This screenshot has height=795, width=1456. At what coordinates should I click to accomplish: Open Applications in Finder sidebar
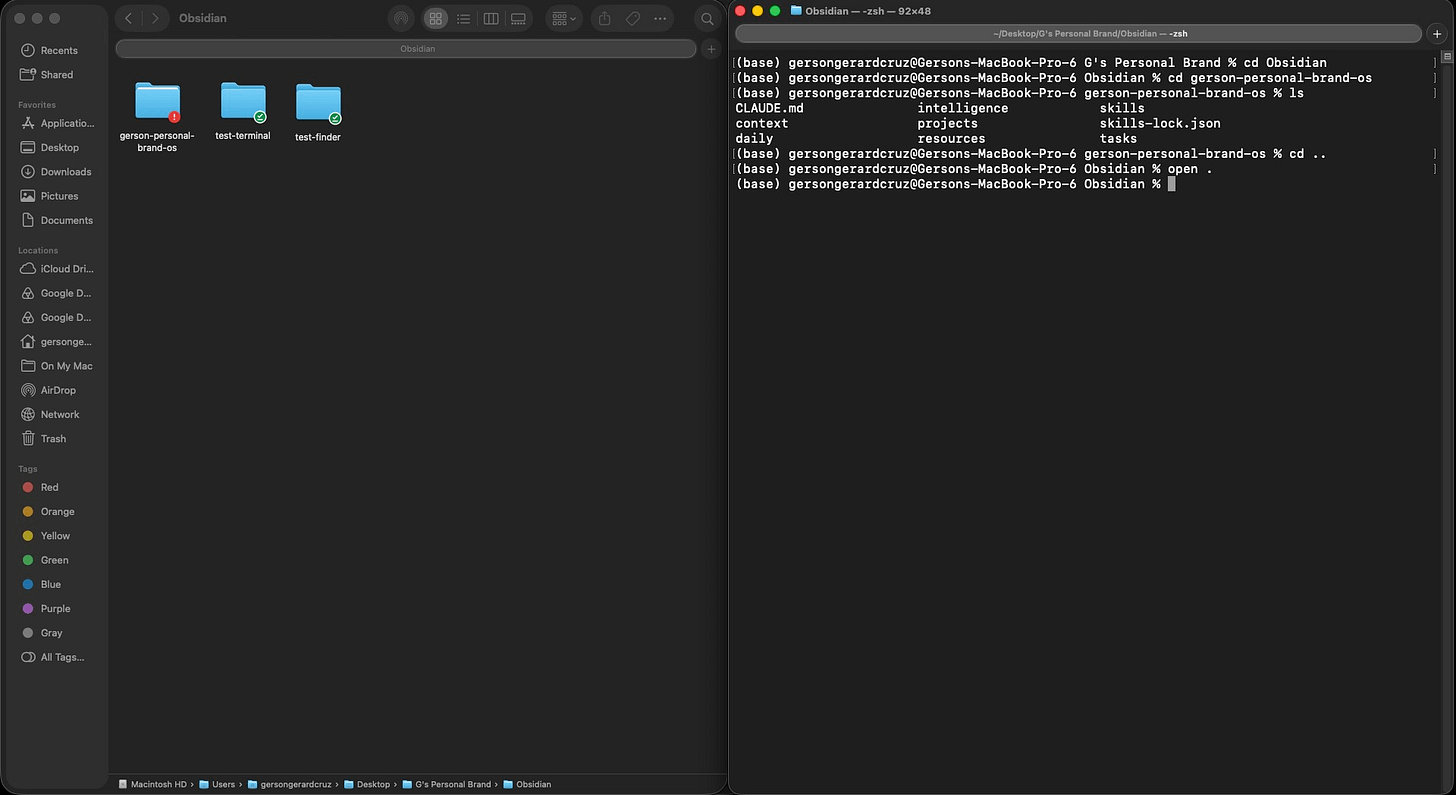[x=58, y=123]
